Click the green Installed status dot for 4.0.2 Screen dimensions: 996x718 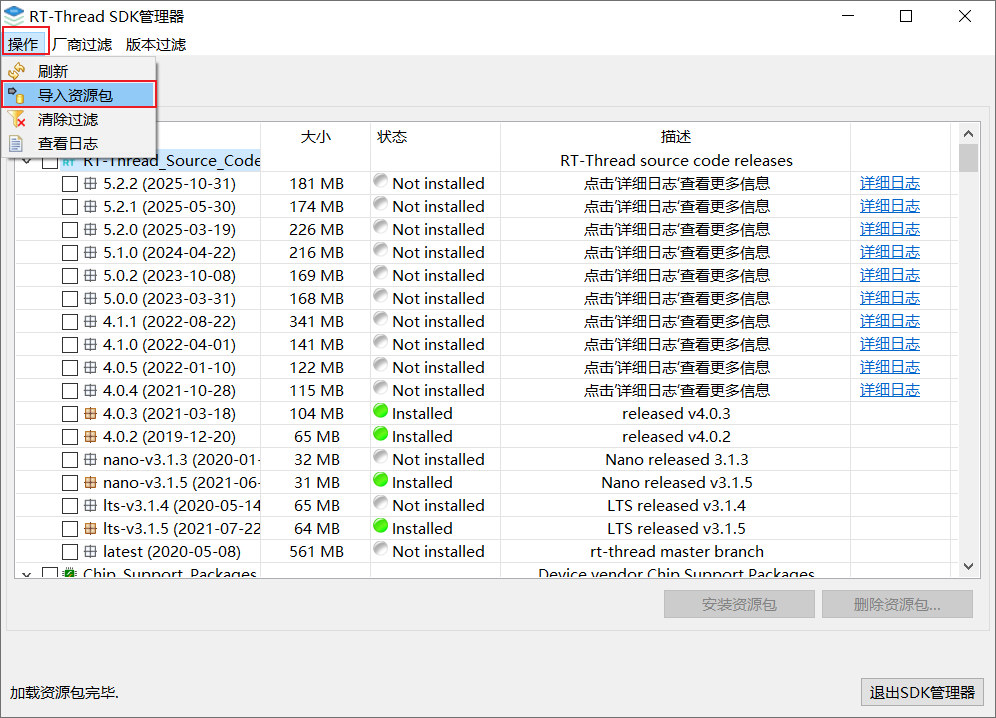[380, 434]
